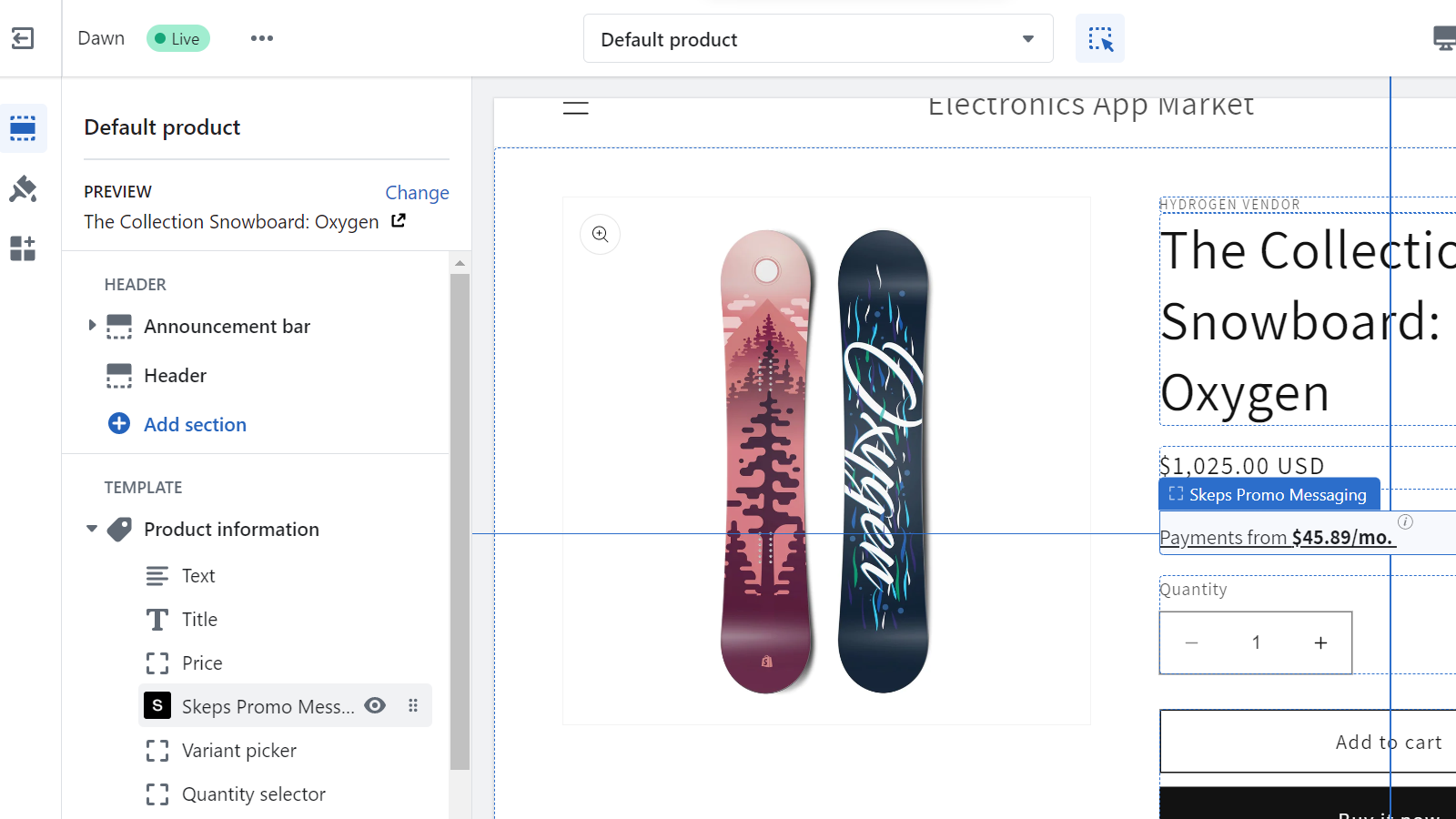The height and width of the screenshot is (819, 1456).
Task: Click the Dawn theme name
Action: (x=101, y=38)
